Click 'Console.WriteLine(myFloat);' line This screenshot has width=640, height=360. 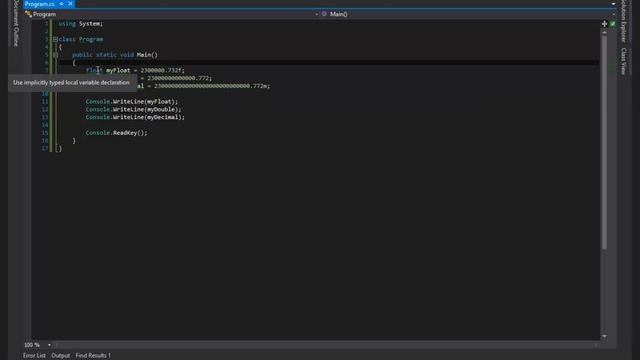point(132,102)
